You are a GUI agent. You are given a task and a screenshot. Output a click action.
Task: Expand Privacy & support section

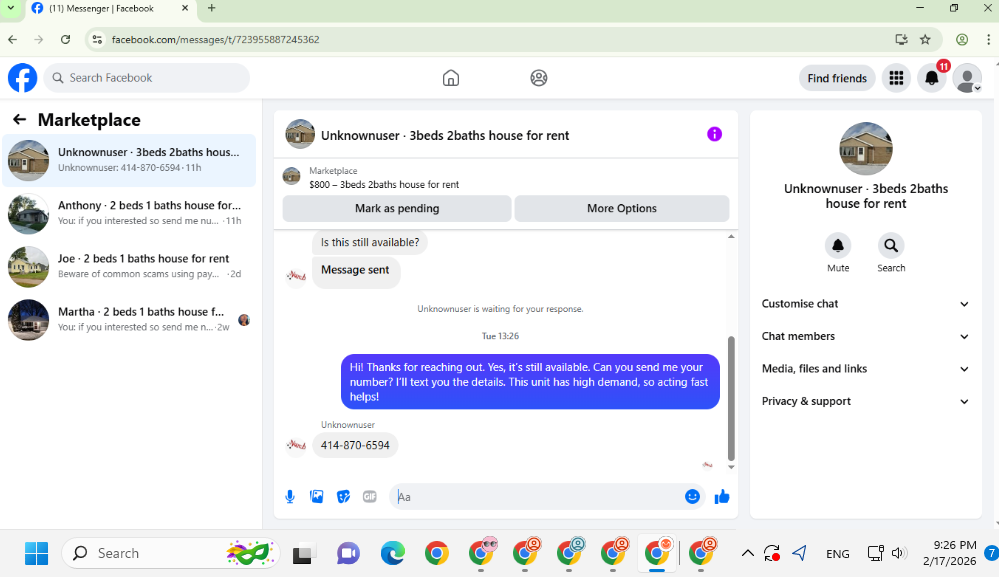865,401
